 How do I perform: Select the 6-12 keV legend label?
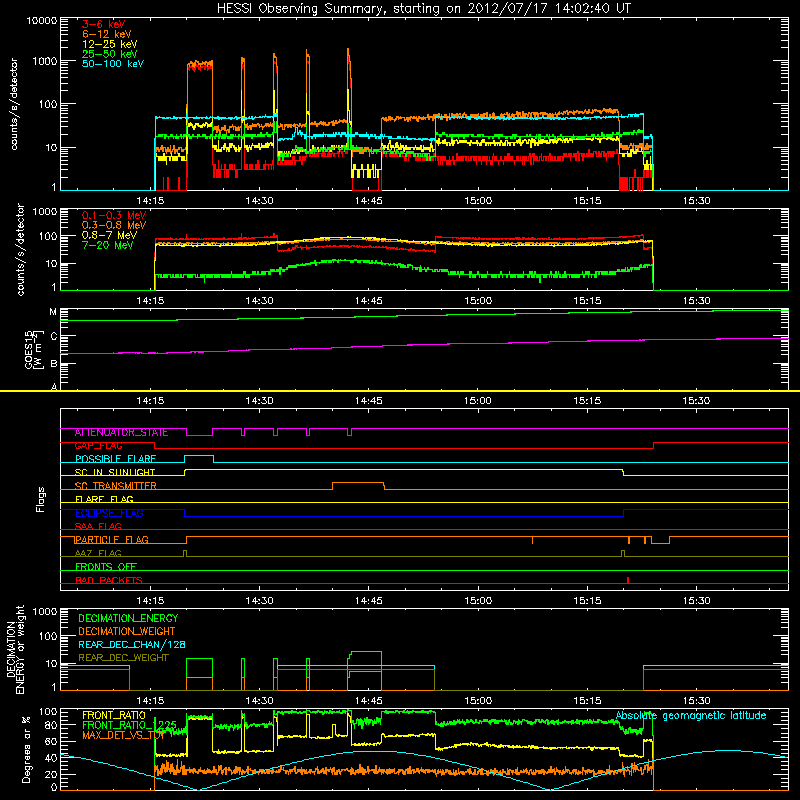point(107,34)
